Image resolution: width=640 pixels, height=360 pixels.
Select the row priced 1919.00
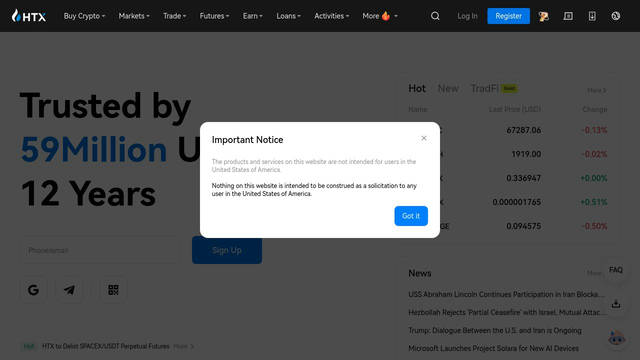(x=508, y=154)
